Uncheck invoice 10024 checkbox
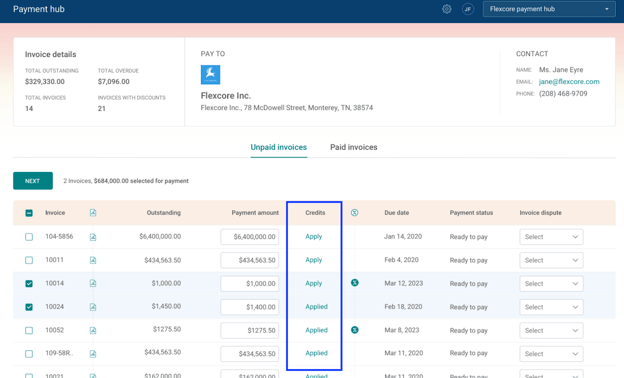This screenshot has height=378, width=624. 29,307
